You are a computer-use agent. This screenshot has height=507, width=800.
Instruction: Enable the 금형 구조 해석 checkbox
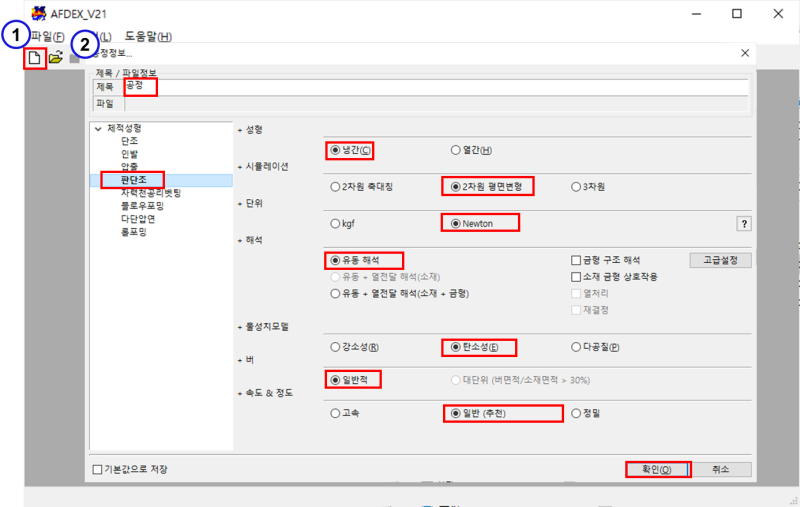576,260
